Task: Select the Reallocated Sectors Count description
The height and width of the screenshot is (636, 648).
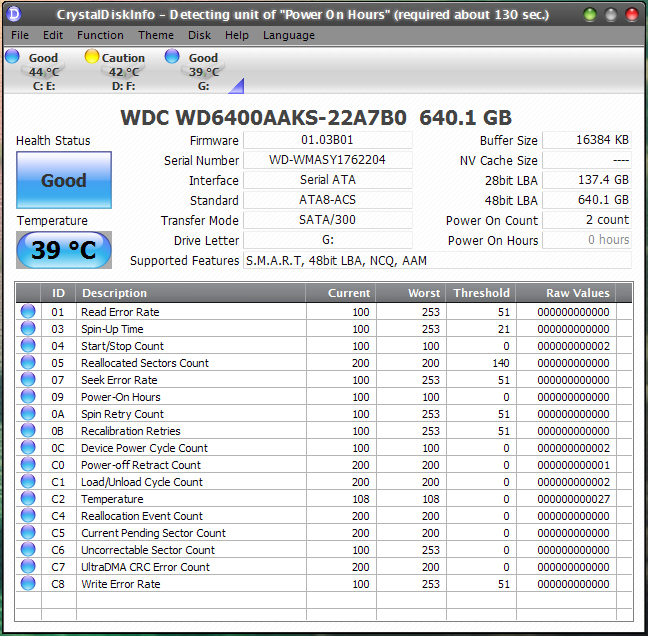Action: tap(145, 363)
